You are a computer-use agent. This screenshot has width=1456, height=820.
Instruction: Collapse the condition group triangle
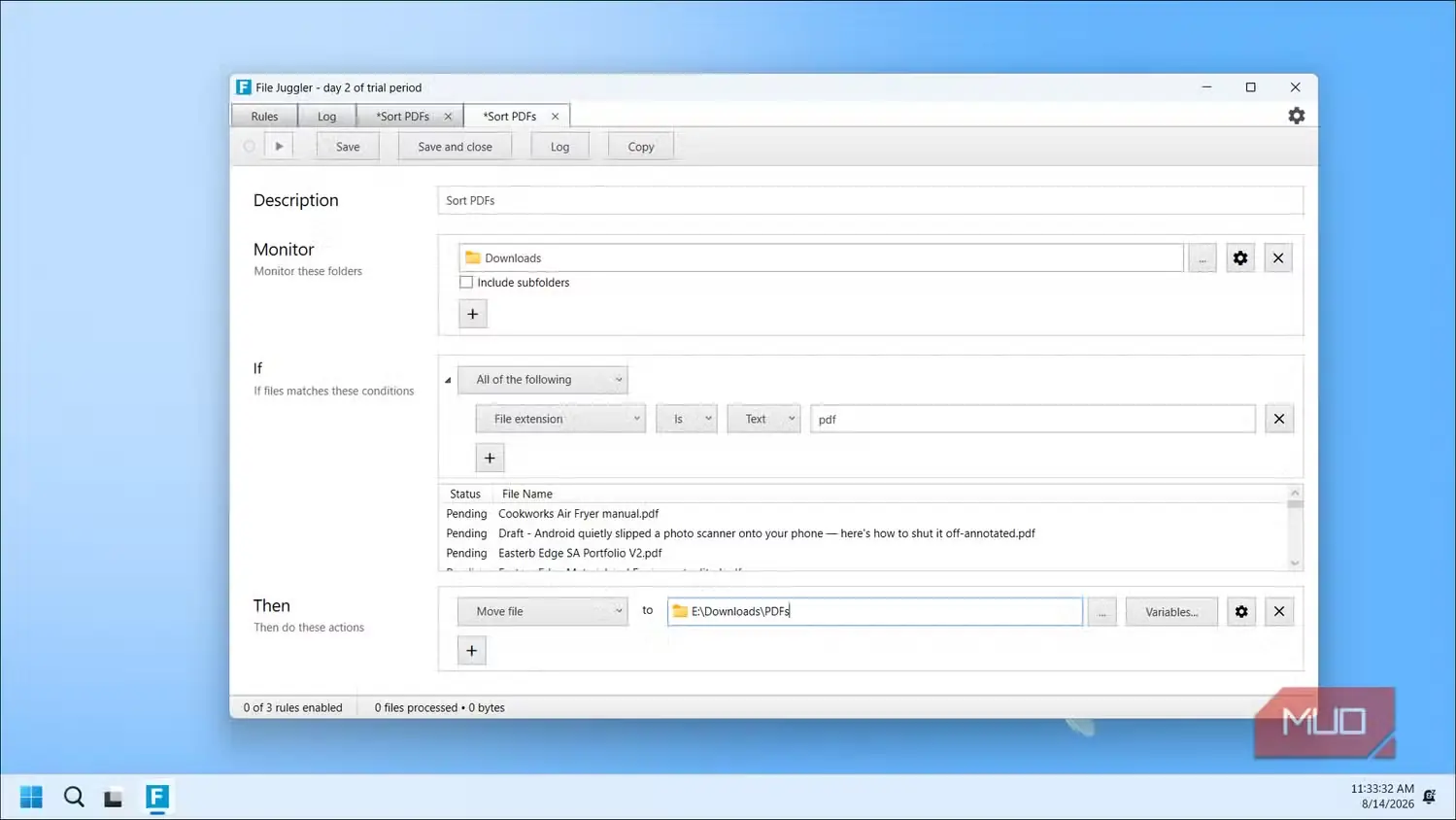[448, 380]
